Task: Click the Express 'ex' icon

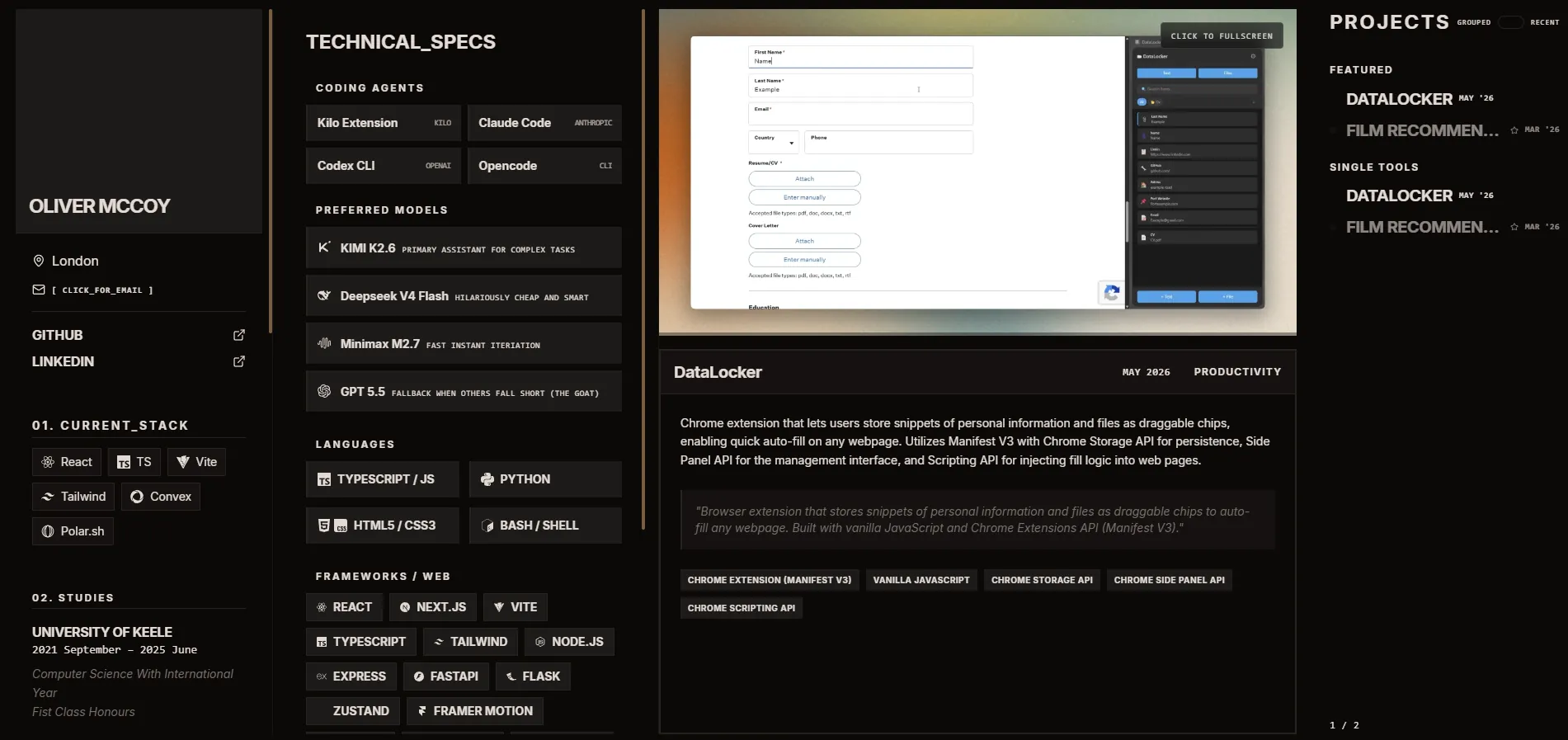Action: tap(322, 676)
